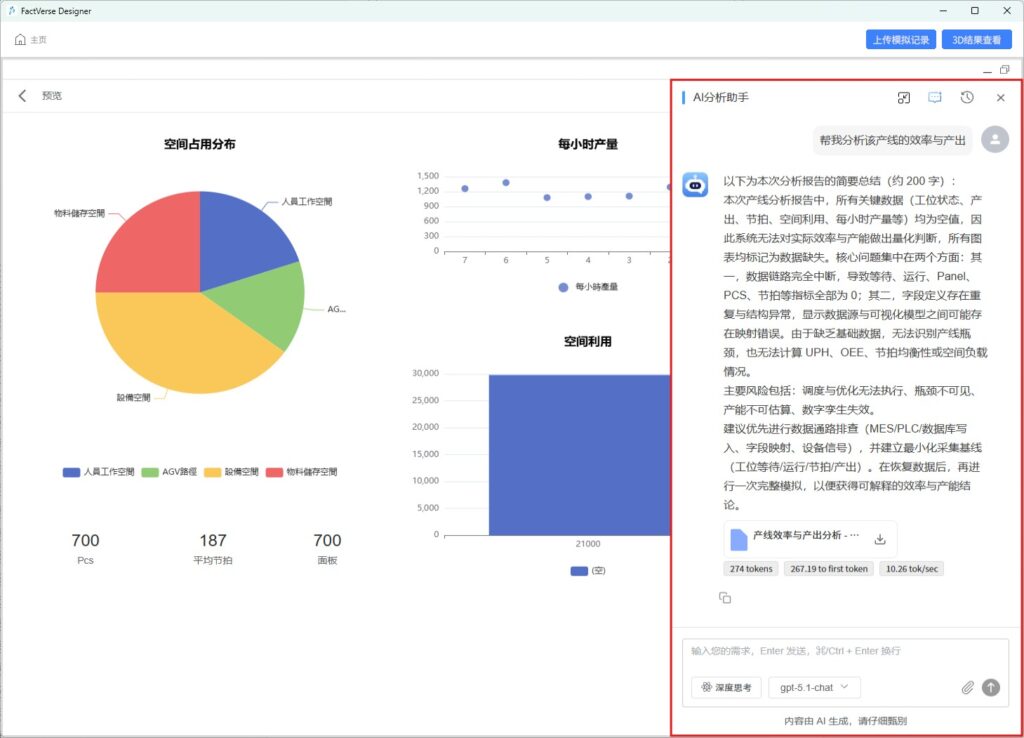
Task: Click the 上传模拟记录 button
Action: tap(900, 40)
